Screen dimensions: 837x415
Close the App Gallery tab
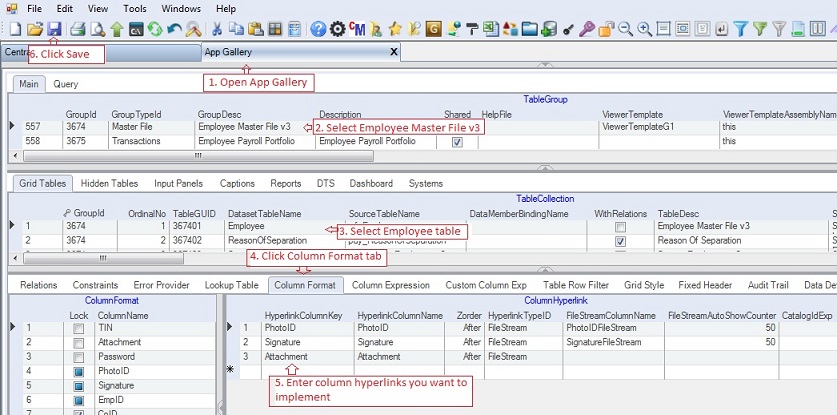[394, 52]
